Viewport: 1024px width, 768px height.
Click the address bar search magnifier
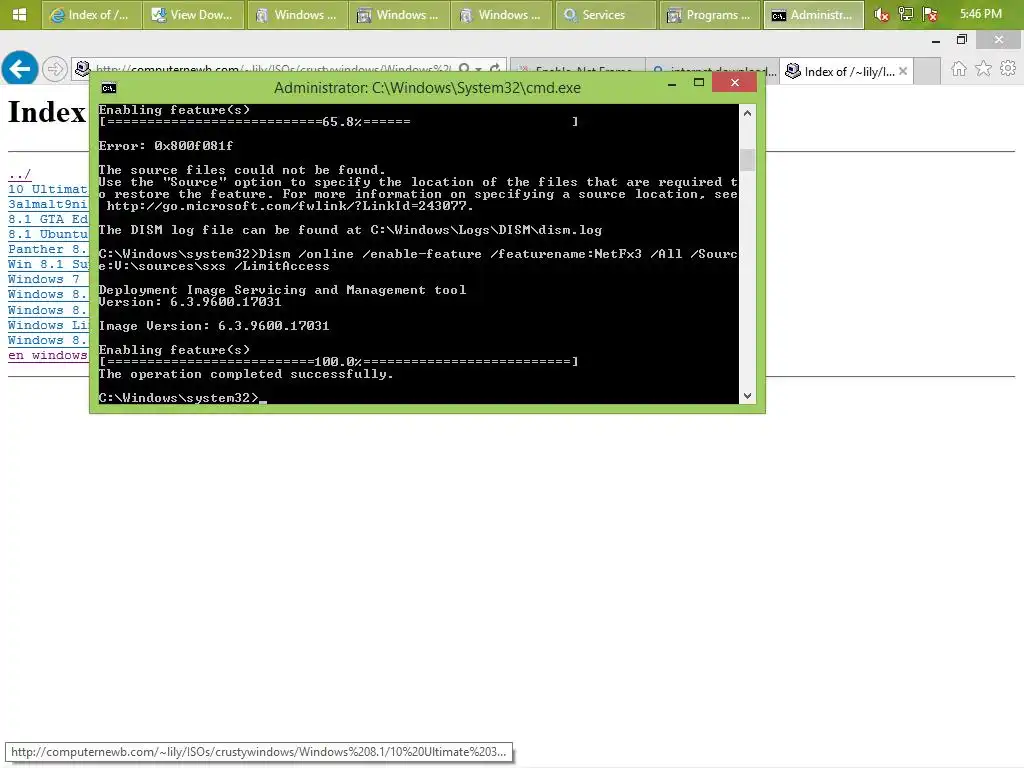464,69
